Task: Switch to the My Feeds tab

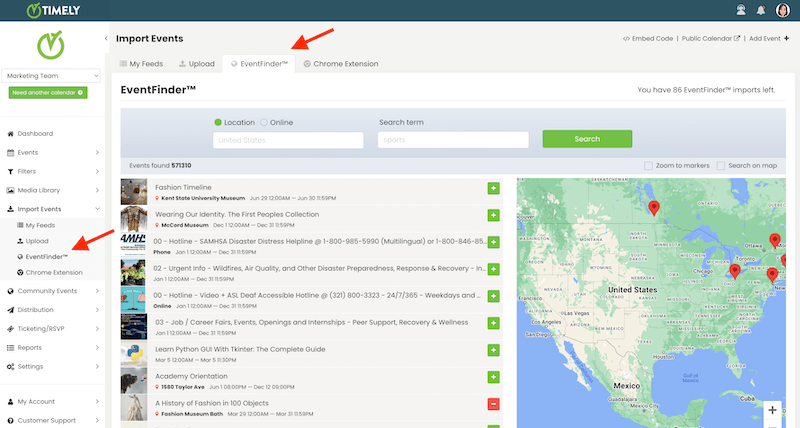Action: click(x=141, y=64)
